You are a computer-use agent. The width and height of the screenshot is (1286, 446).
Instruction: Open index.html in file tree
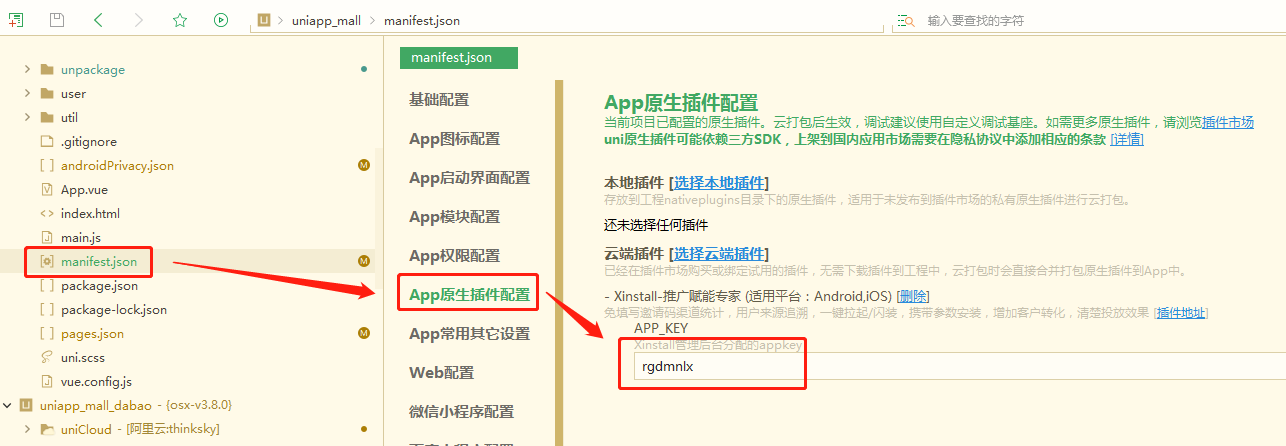(x=90, y=214)
